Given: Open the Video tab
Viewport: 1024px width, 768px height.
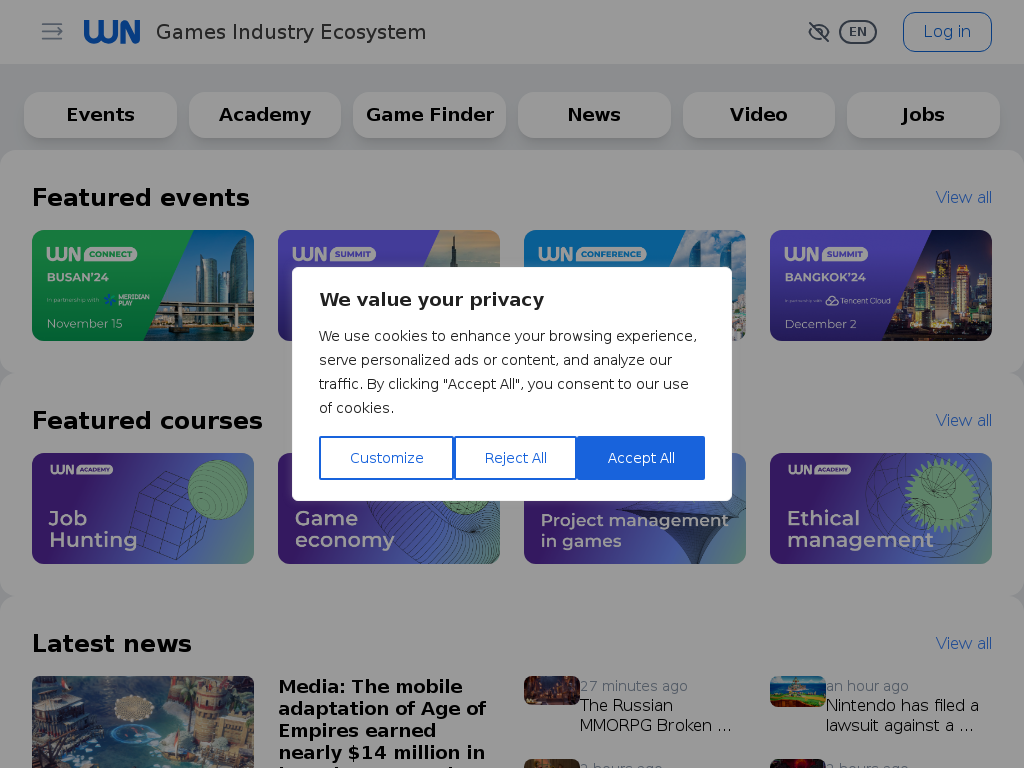Looking at the screenshot, I should [759, 114].
